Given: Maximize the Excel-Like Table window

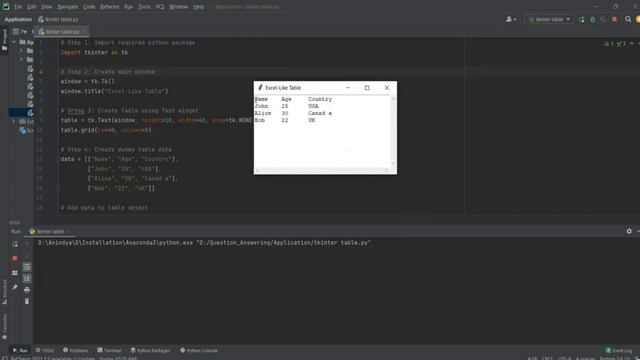Looking at the screenshot, I should click(367, 88).
